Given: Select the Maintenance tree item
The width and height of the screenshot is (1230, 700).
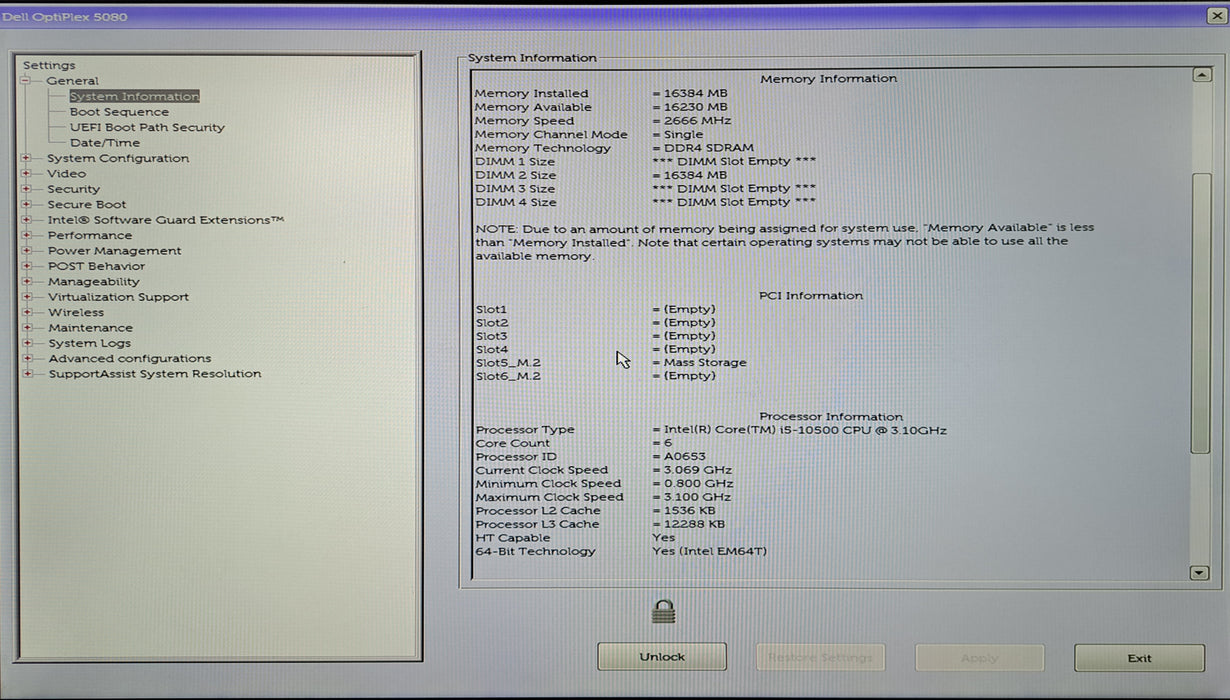Looking at the screenshot, I should pyautogui.click(x=90, y=328).
